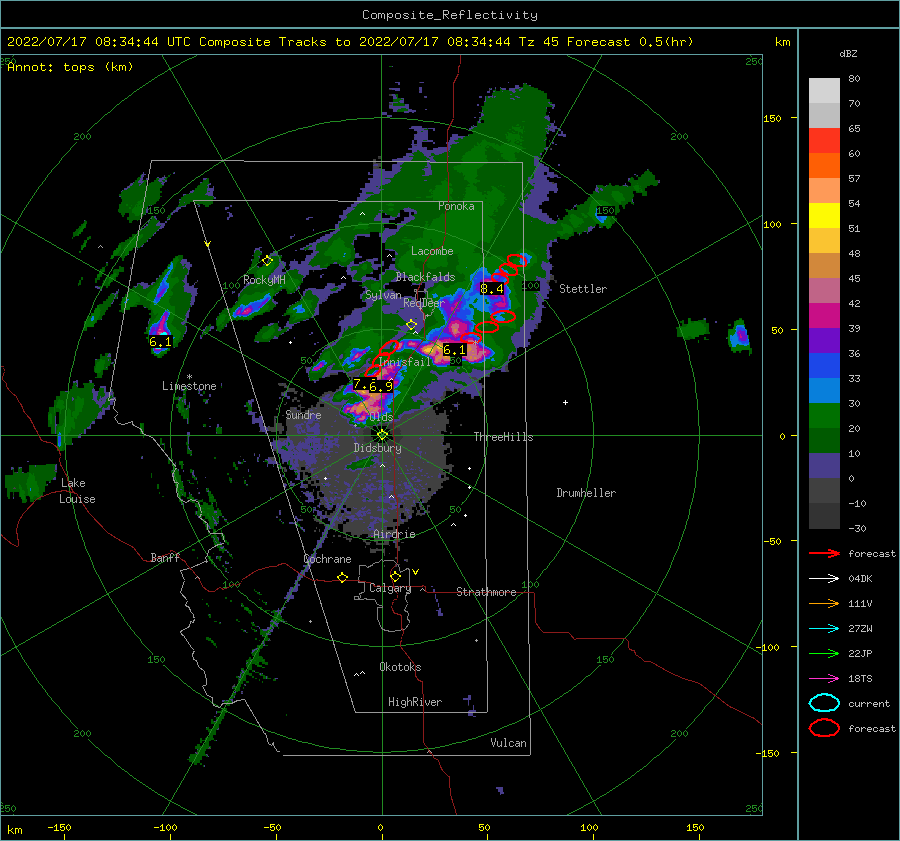900x841 pixels.
Task: Click the ThreeHills town label
Action: 503,437
